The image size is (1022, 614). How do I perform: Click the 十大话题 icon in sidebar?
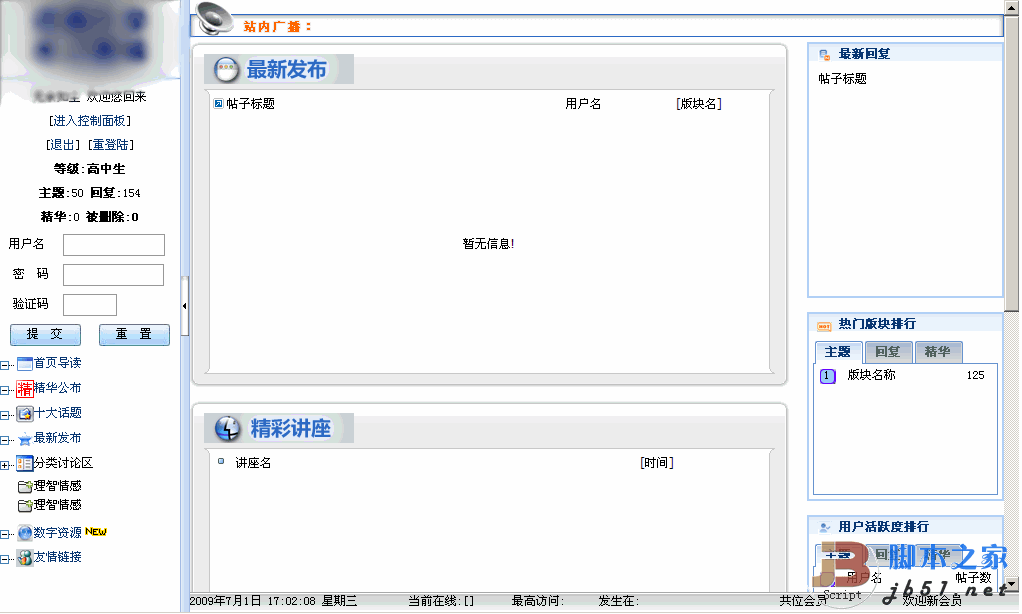point(25,413)
